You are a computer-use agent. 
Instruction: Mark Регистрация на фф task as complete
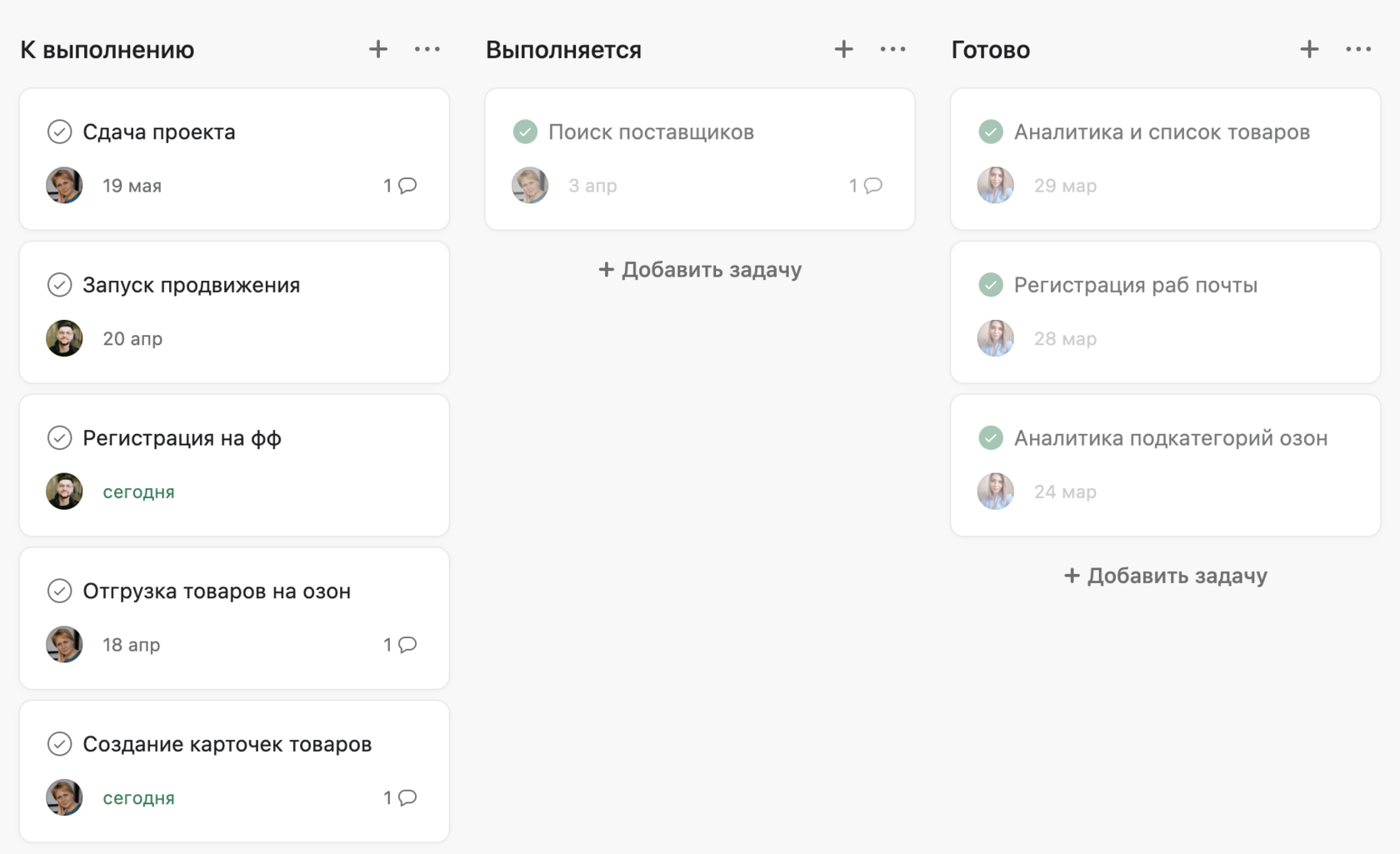59,438
